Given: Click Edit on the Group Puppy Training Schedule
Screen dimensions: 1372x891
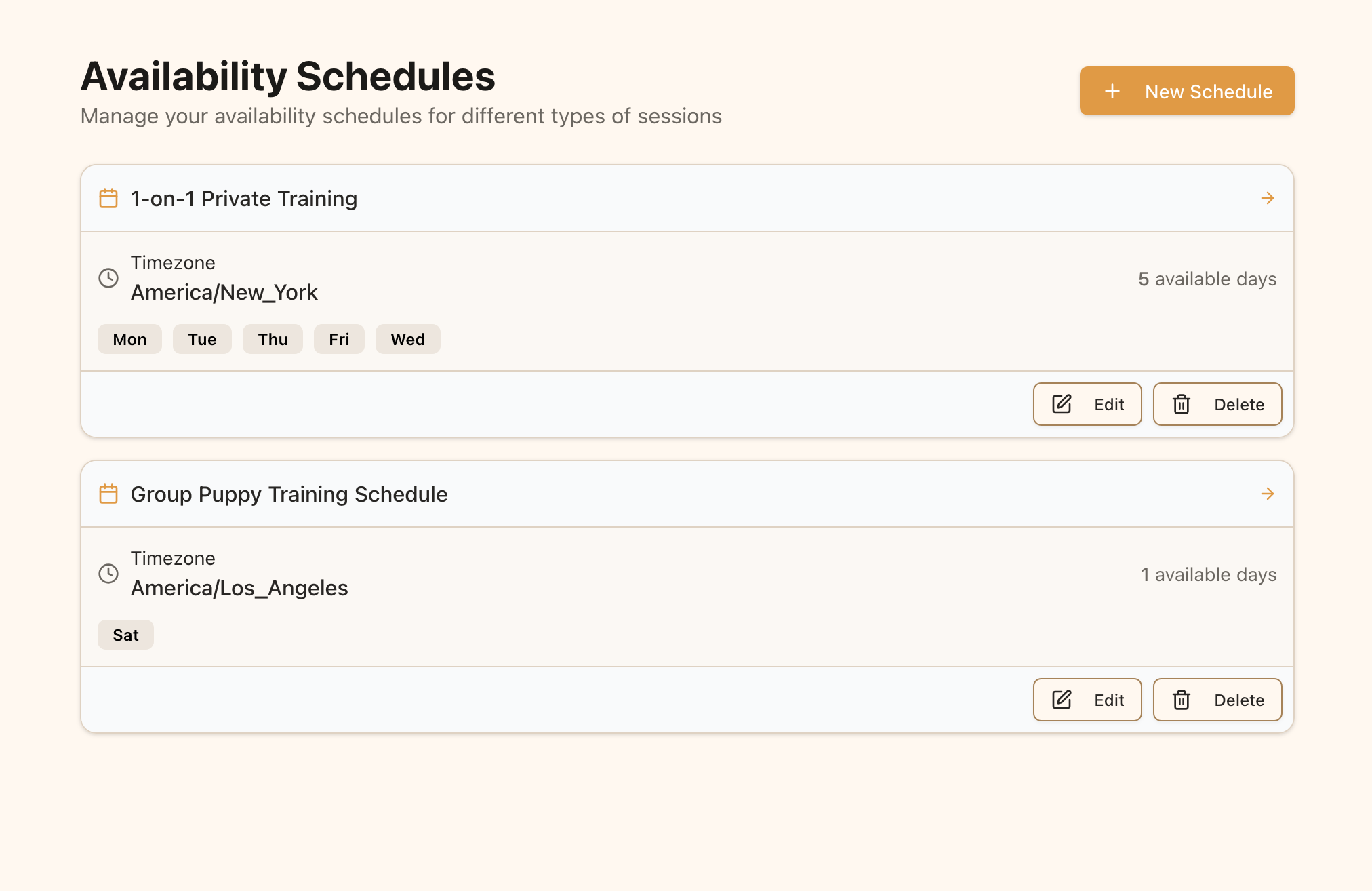Looking at the screenshot, I should [1087, 699].
